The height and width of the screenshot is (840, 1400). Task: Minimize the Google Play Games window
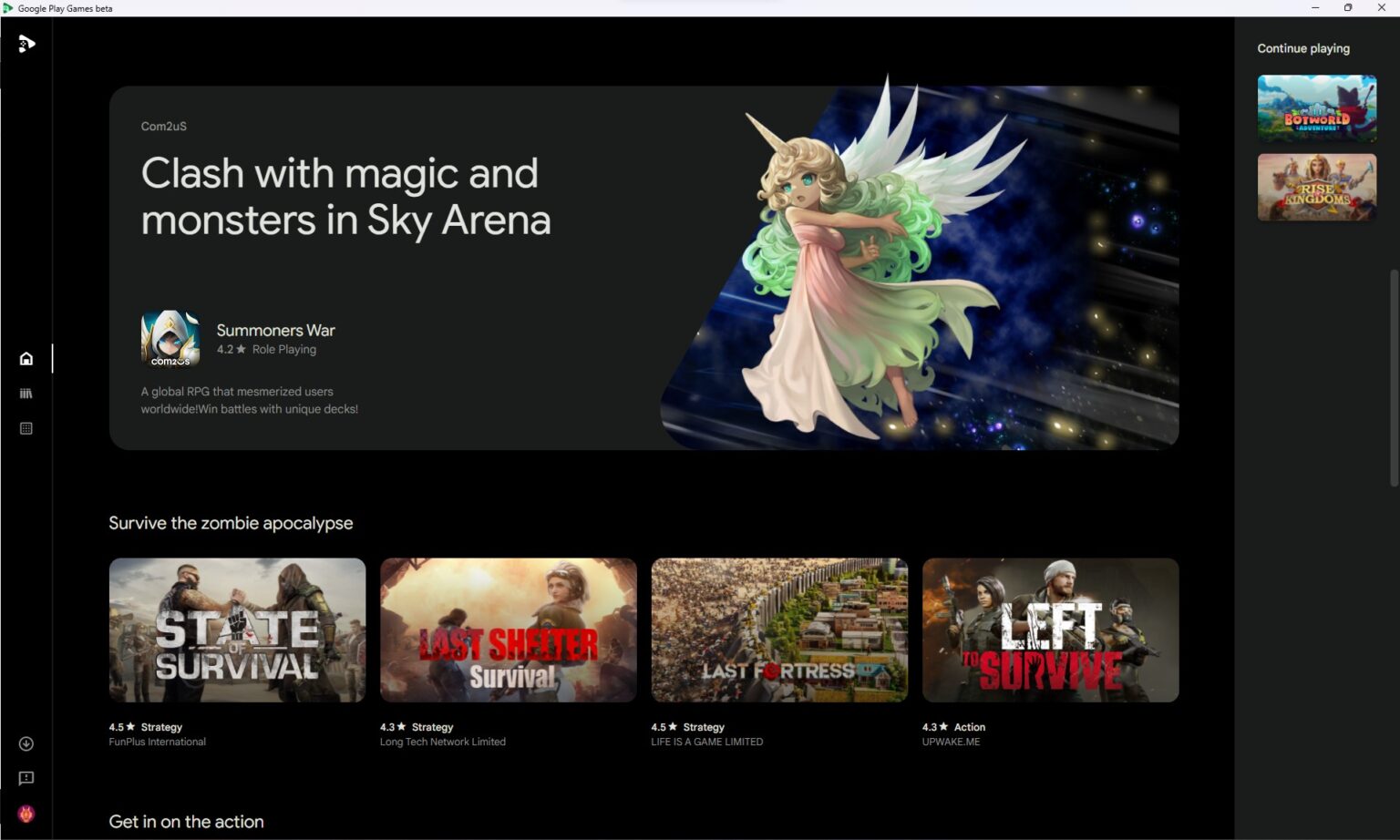pyautogui.click(x=1315, y=7)
